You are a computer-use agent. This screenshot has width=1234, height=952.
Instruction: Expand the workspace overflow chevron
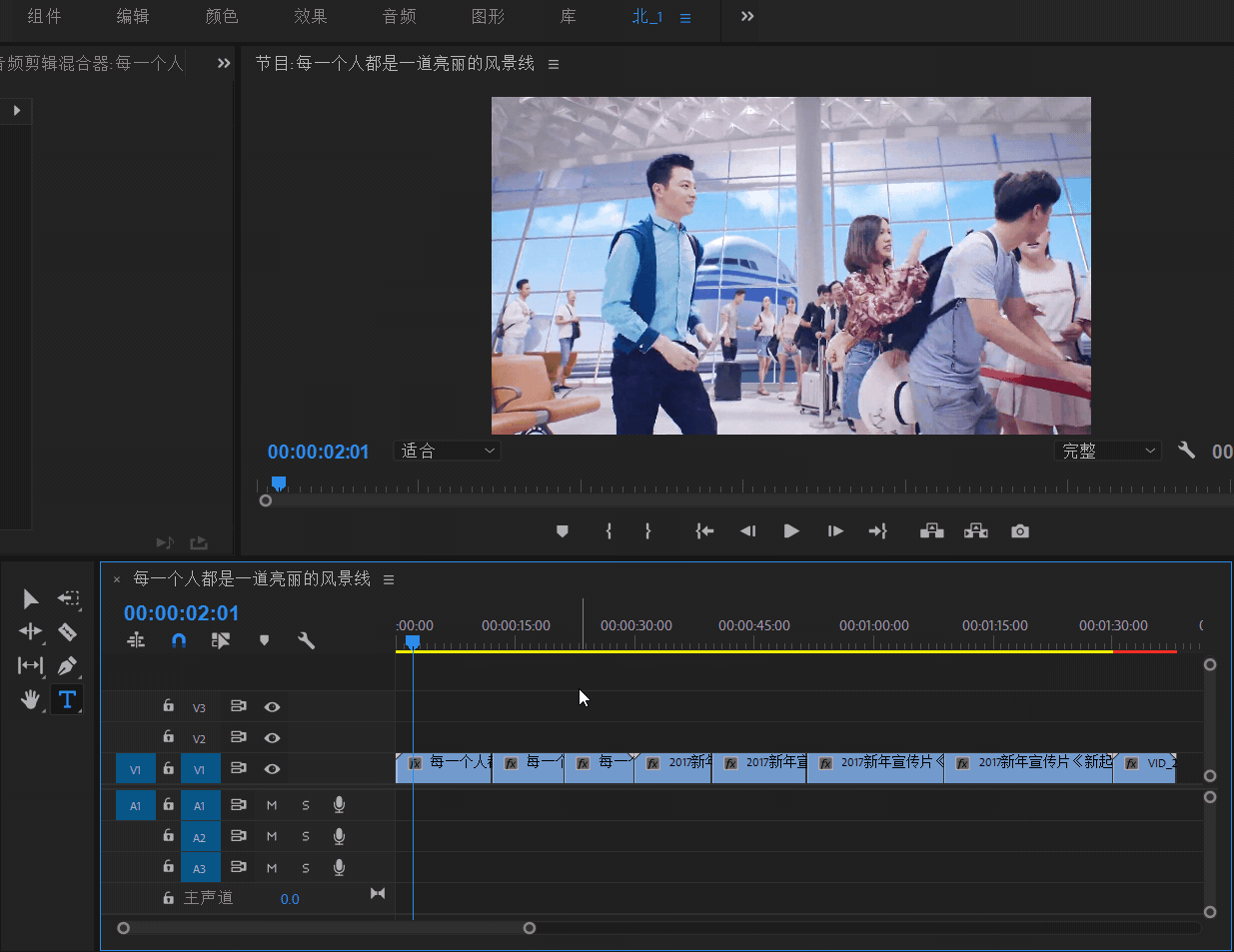(x=747, y=17)
